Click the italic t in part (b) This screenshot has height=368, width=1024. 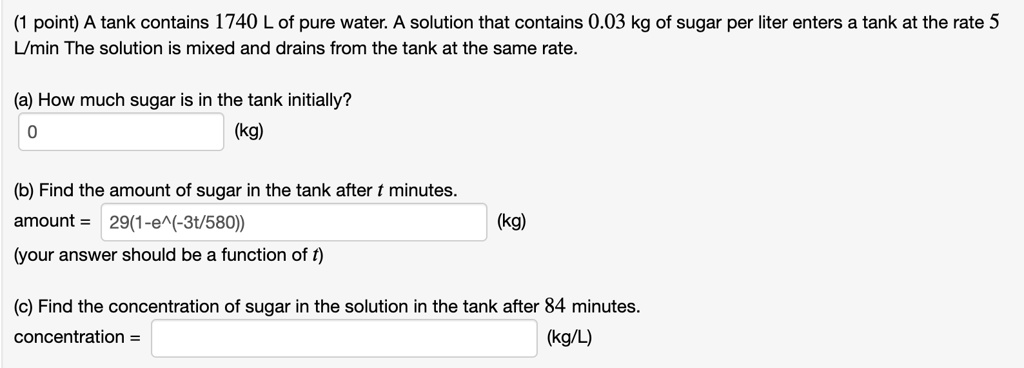point(380,191)
